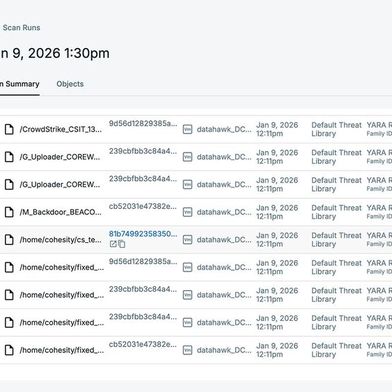Click Default Threat Library in the M_Backdoor row

(x=336, y=212)
